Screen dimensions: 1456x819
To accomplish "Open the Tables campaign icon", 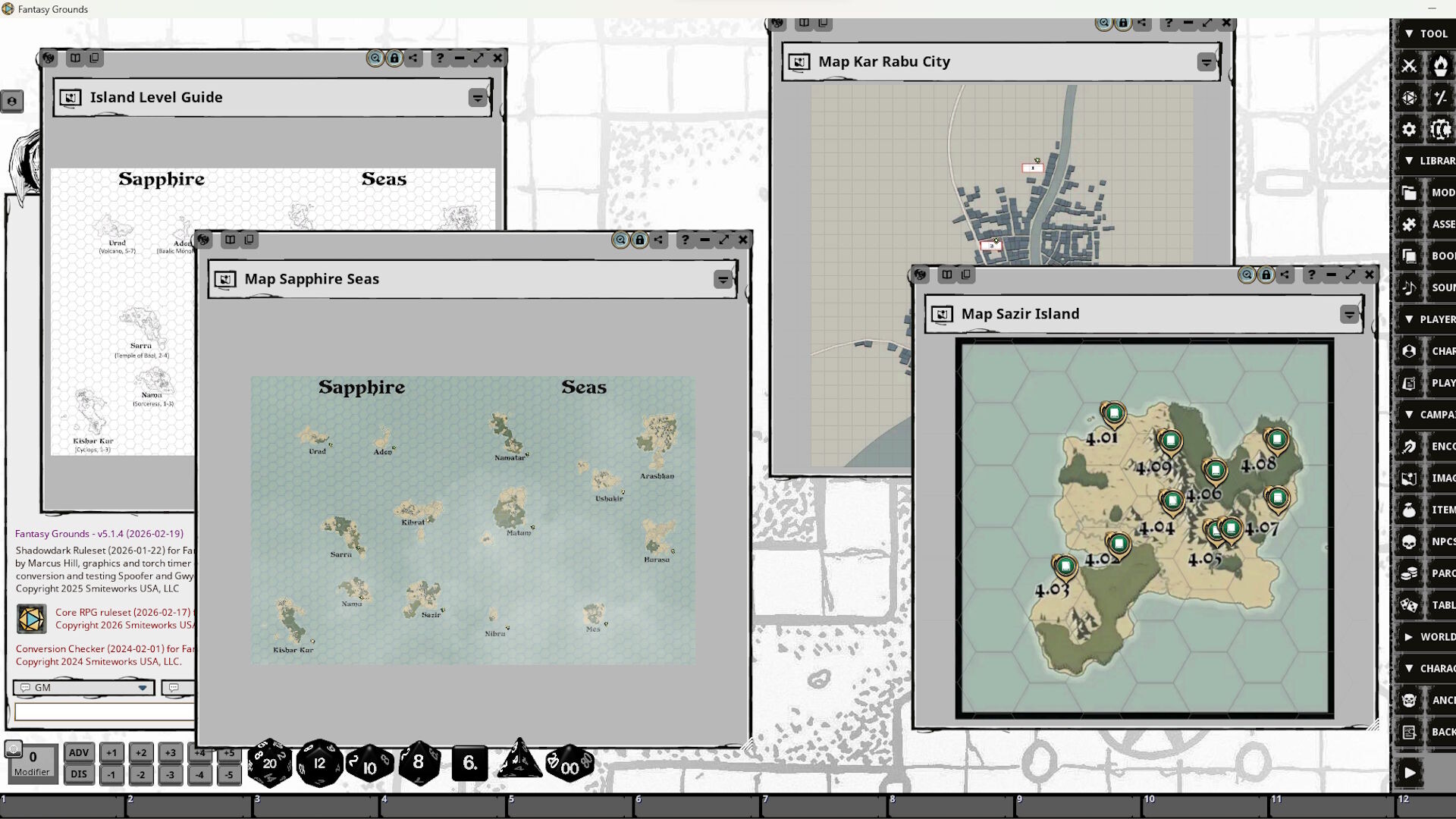I will coord(1410,604).
